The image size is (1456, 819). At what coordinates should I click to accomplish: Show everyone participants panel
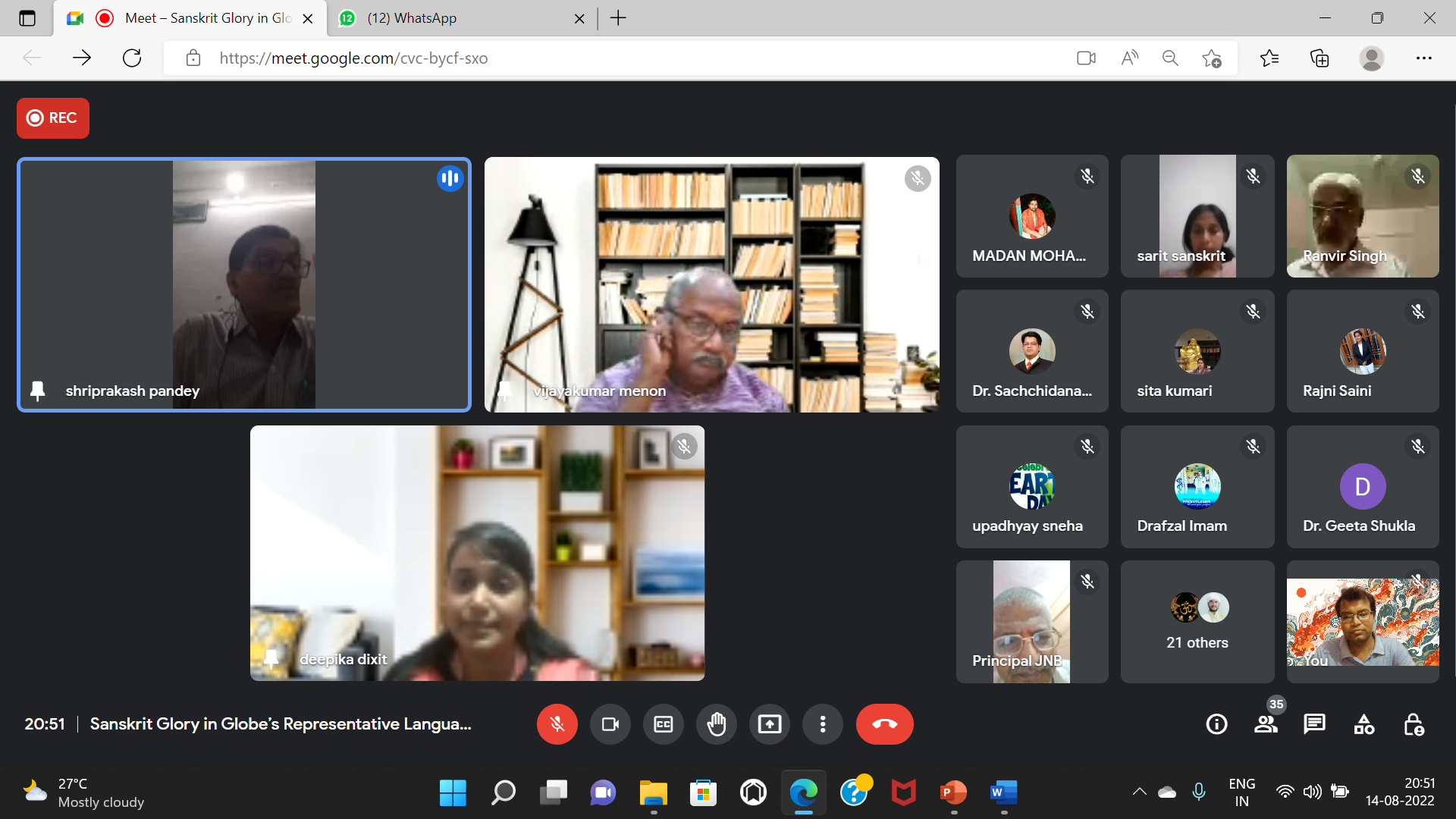pos(1265,724)
